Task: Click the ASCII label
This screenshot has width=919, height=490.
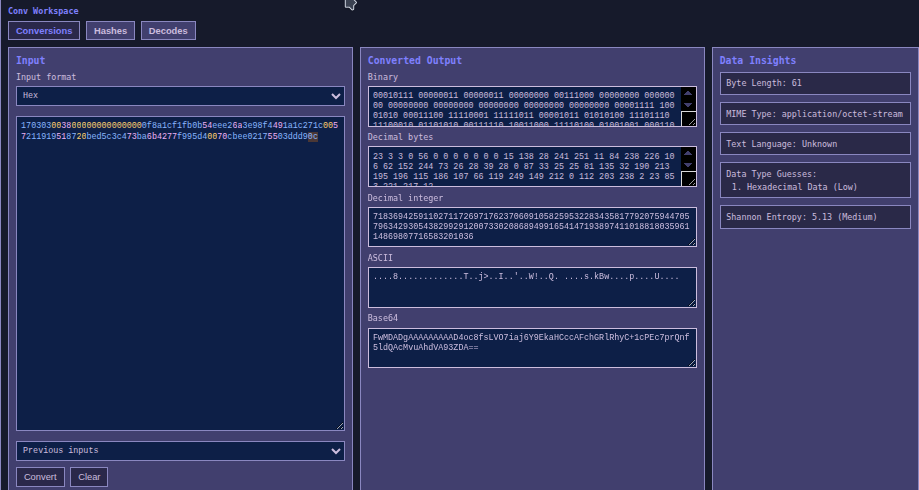Action: pyautogui.click(x=380, y=257)
